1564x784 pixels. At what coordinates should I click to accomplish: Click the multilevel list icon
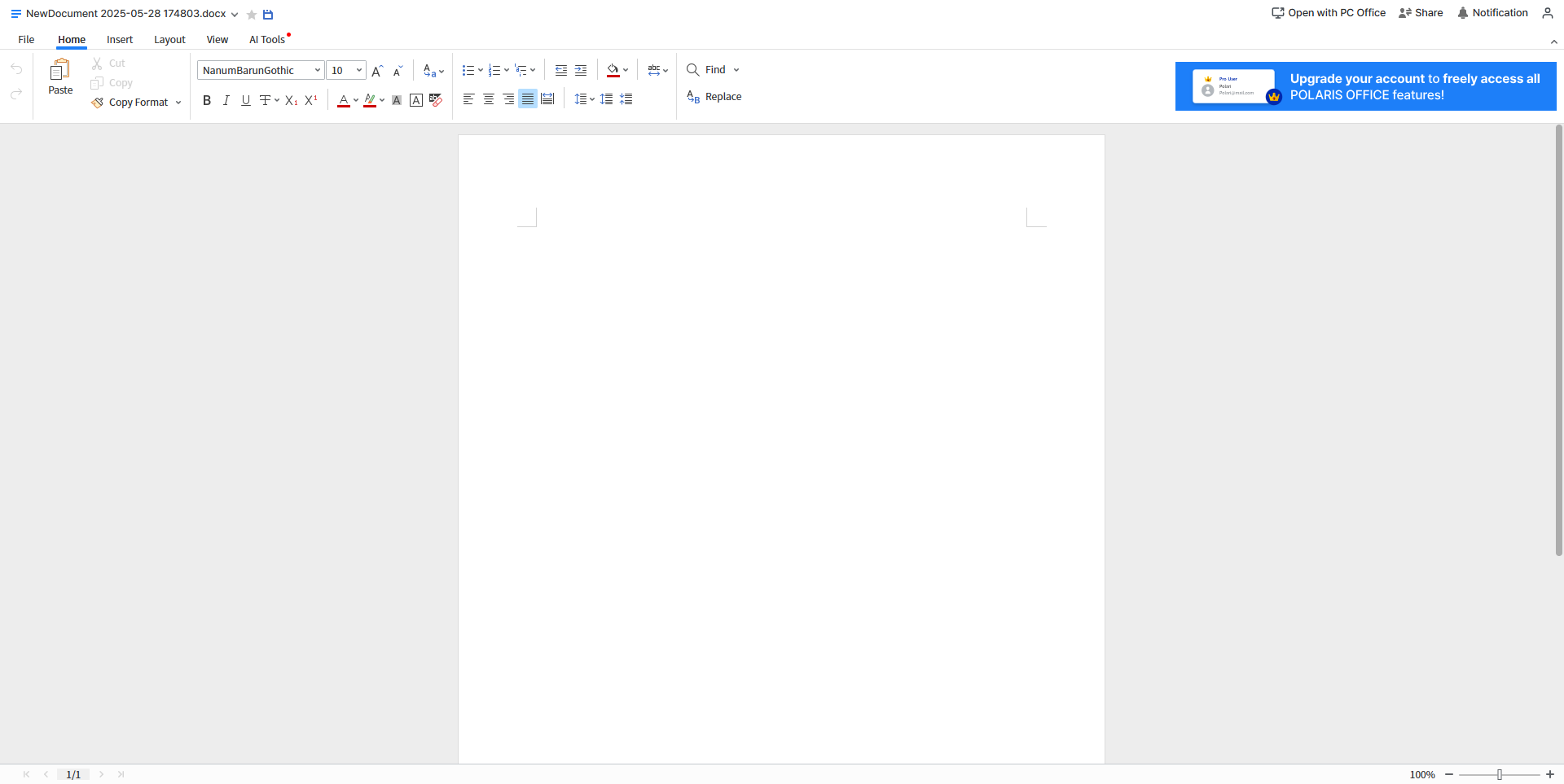[x=521, y=71]
